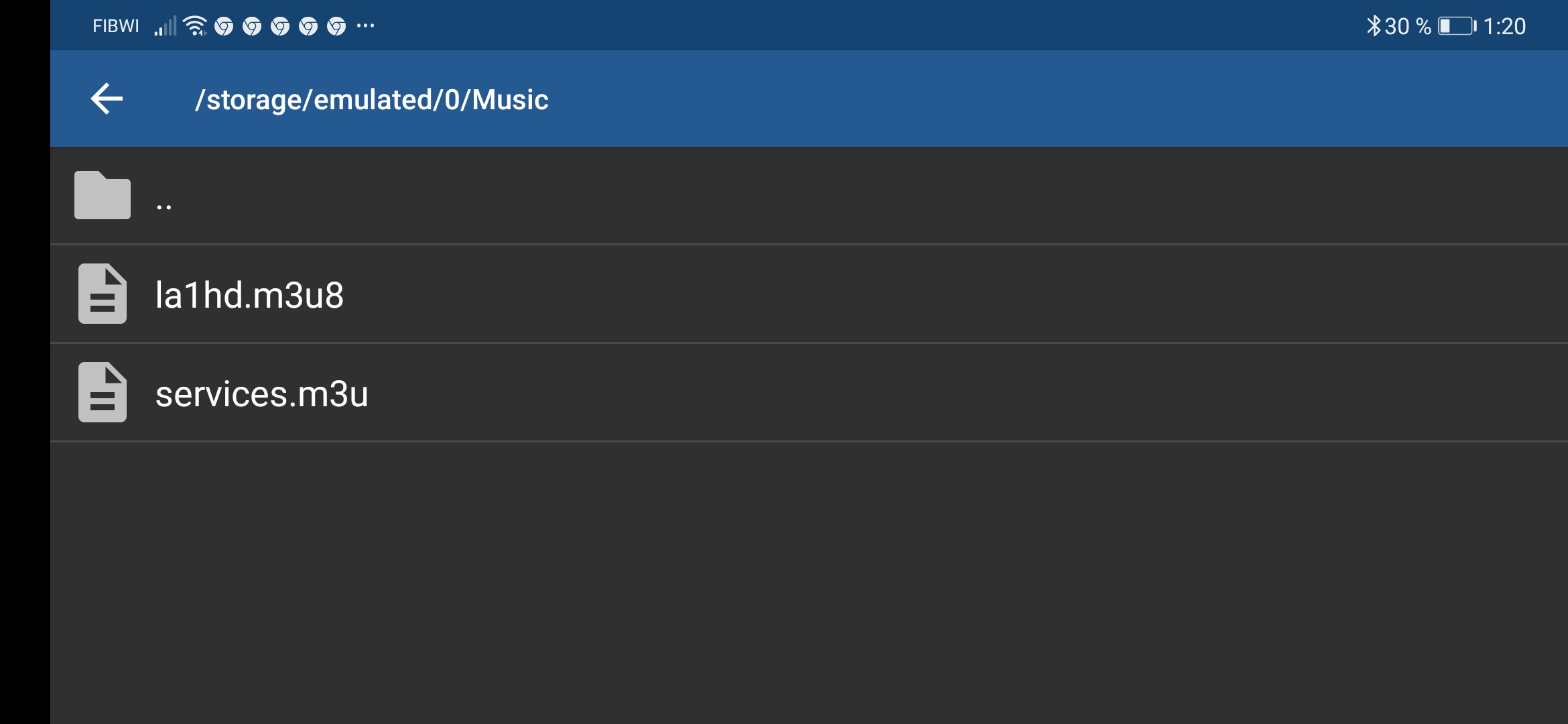Tap the last Chrome notification icon

(336, 26)
